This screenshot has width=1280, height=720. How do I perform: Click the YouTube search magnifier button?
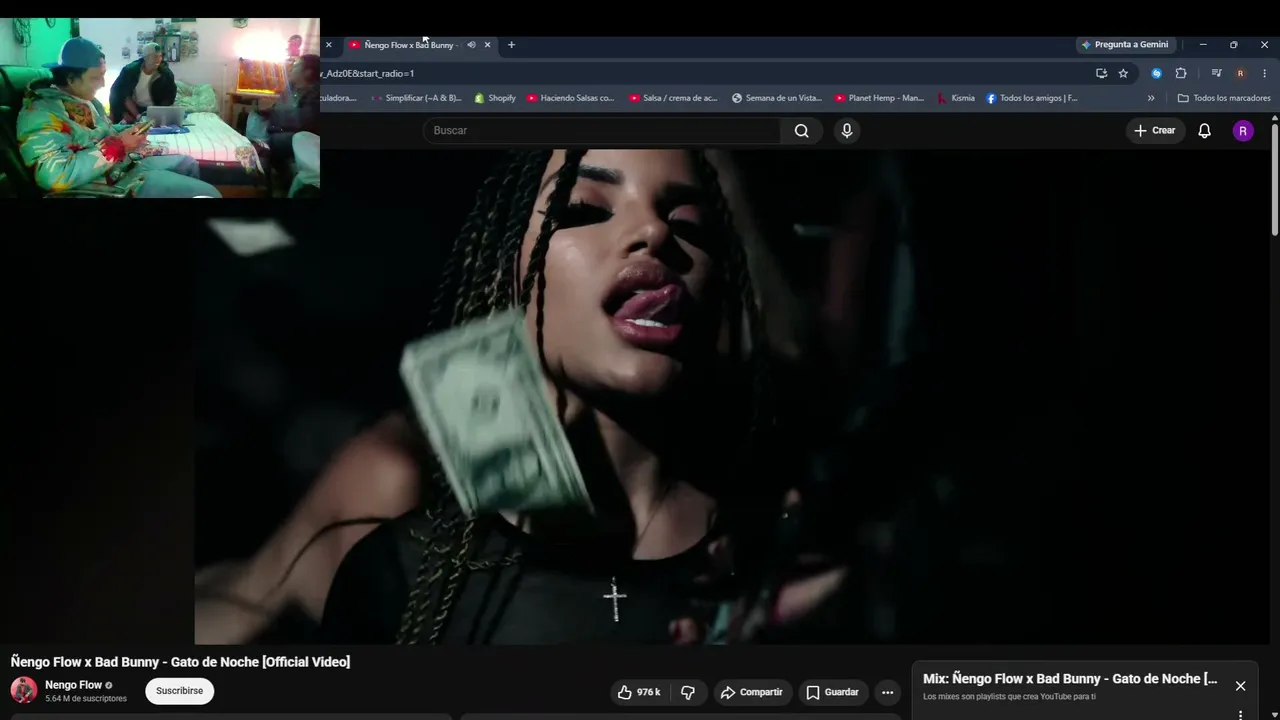tap(801, 131)
